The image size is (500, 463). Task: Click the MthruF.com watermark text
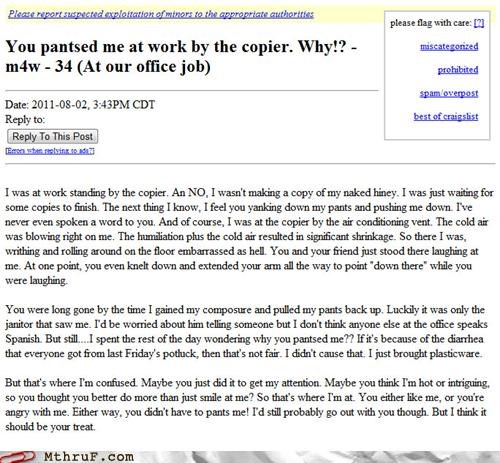[89, 457]
